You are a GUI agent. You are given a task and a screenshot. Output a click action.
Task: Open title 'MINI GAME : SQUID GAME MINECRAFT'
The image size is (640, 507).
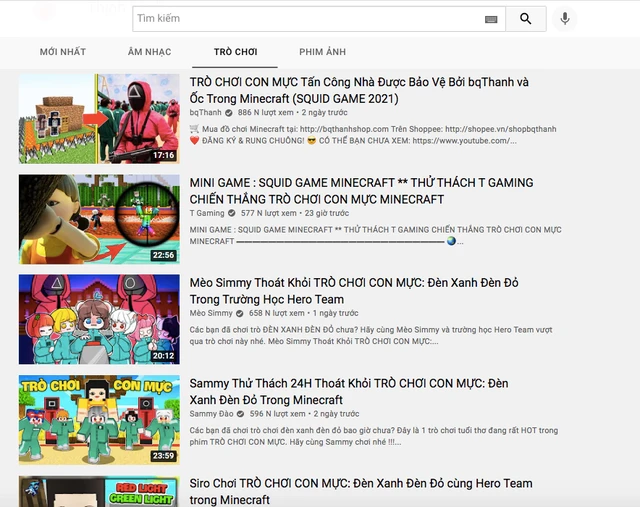point(361,191)
